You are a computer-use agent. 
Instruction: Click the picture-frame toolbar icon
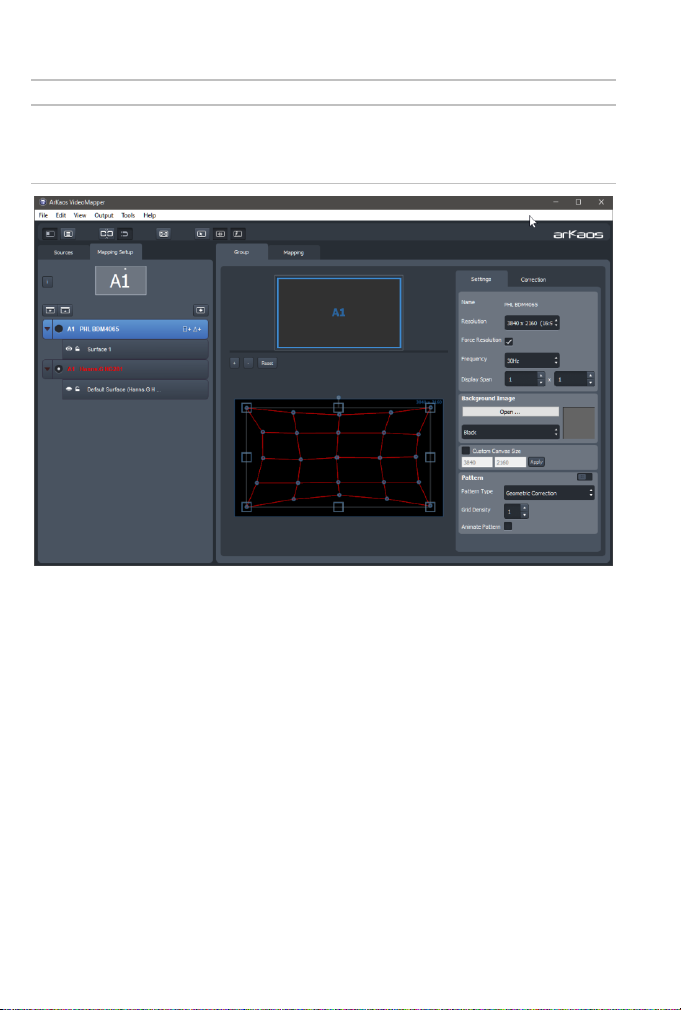pos(164,234)
